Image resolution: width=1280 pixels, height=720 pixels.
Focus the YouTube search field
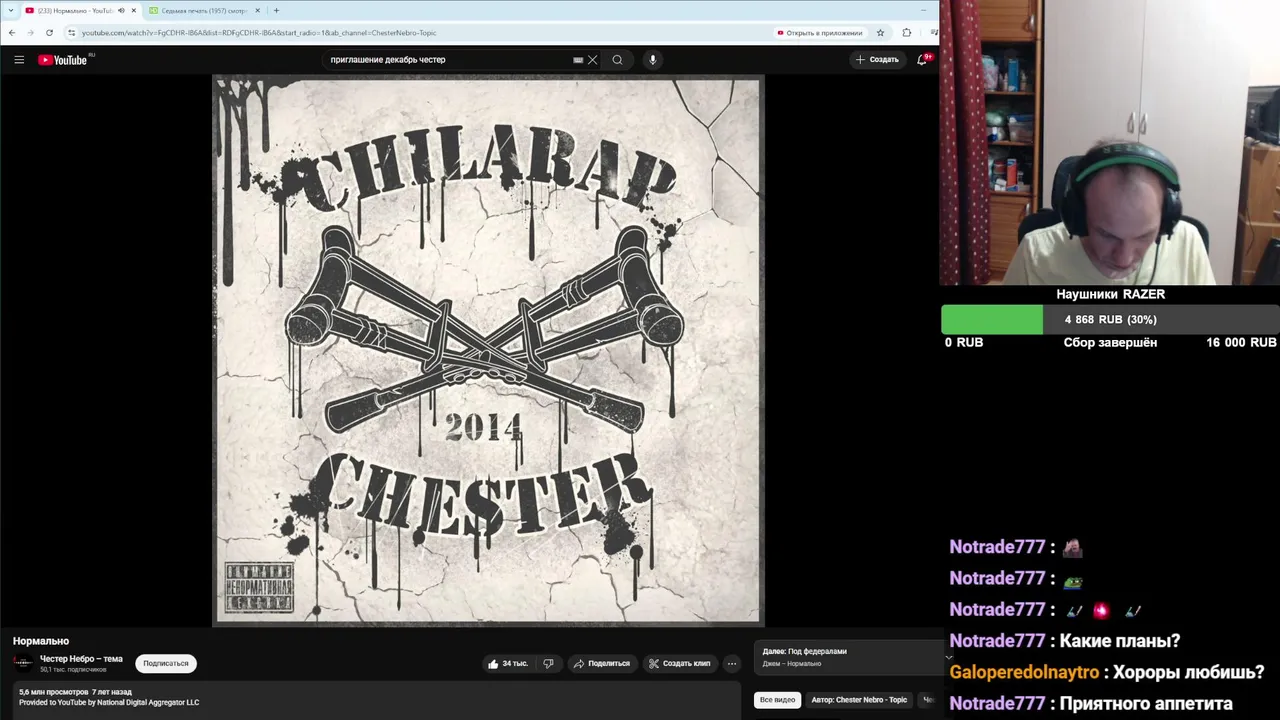pos(450,60)
